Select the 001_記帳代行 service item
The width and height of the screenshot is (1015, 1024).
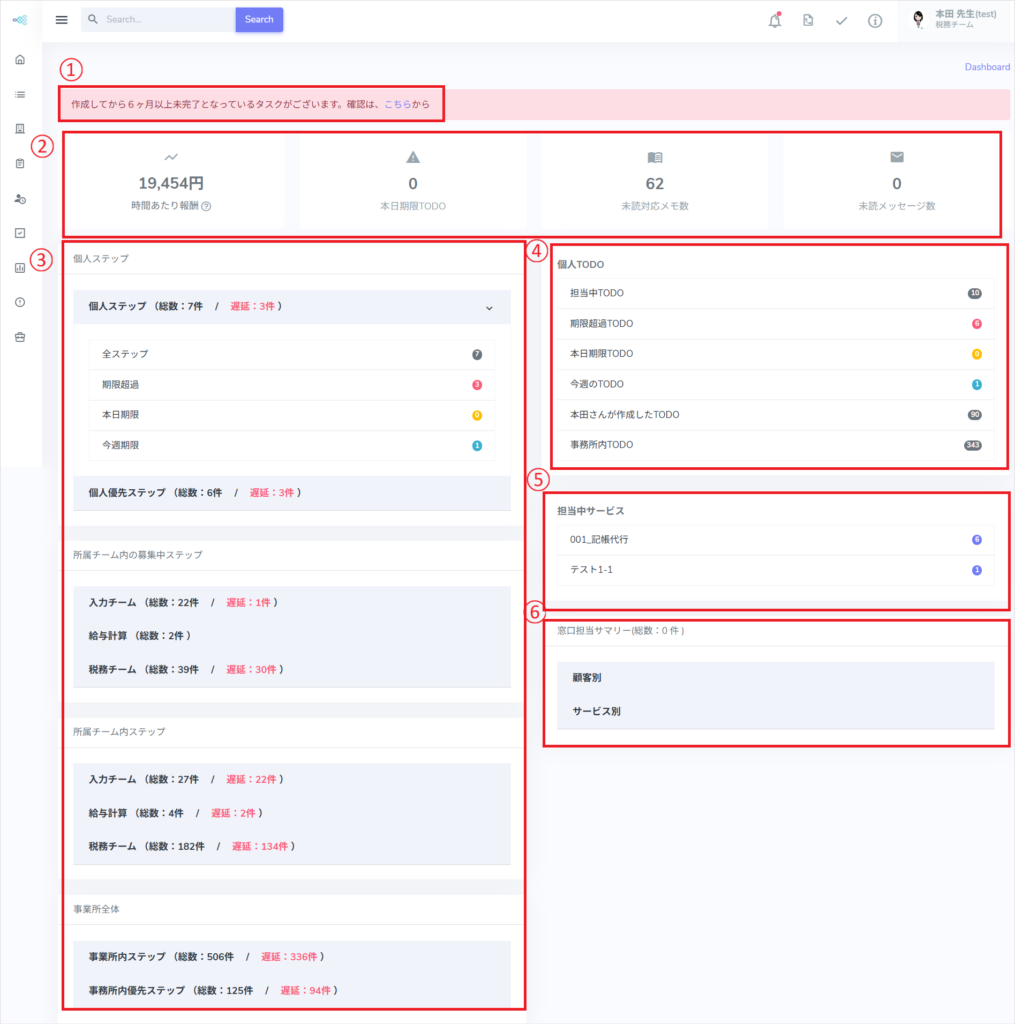[775, 539]
